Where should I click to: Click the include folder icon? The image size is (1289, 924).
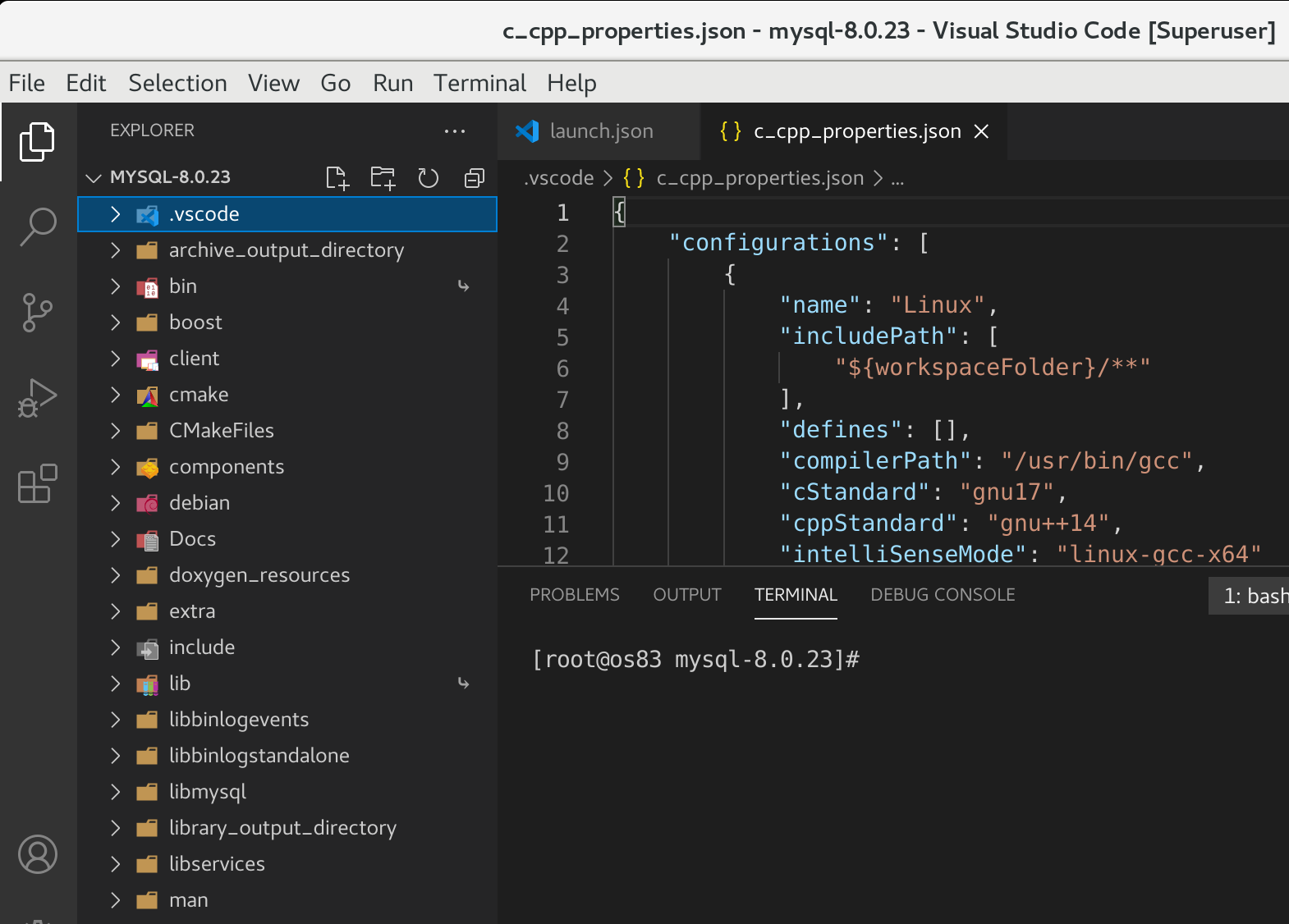tap(148, 647)
